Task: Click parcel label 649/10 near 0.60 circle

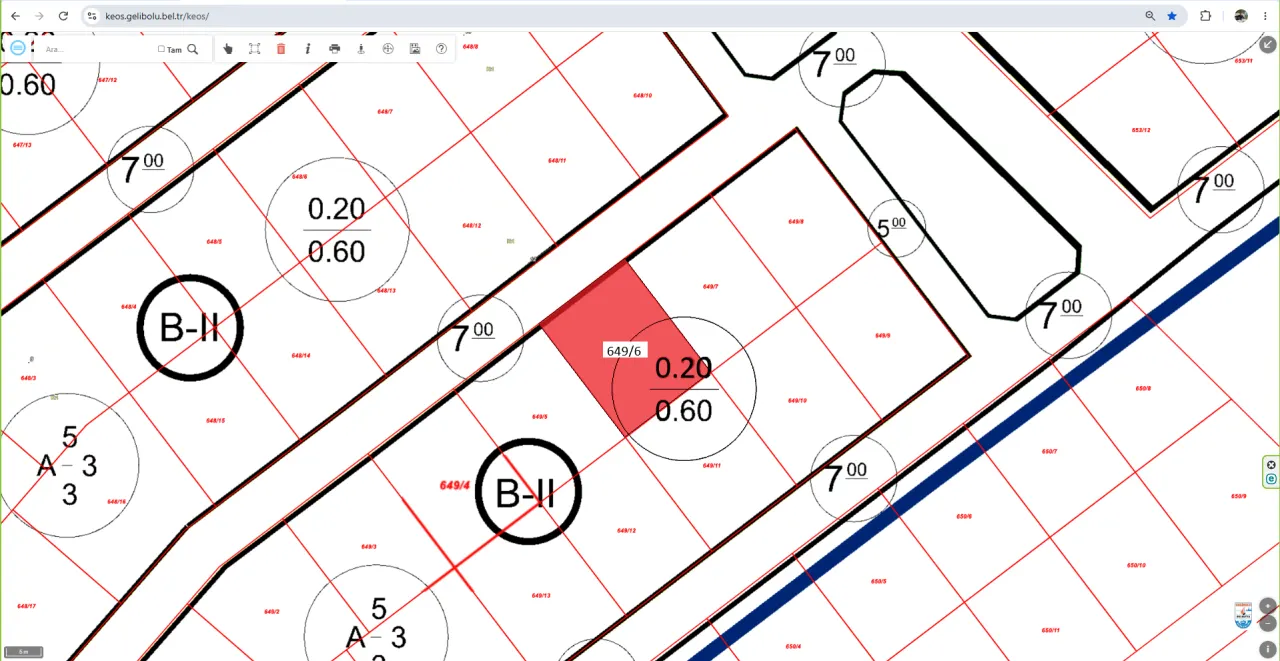Action: pos(797,401)
